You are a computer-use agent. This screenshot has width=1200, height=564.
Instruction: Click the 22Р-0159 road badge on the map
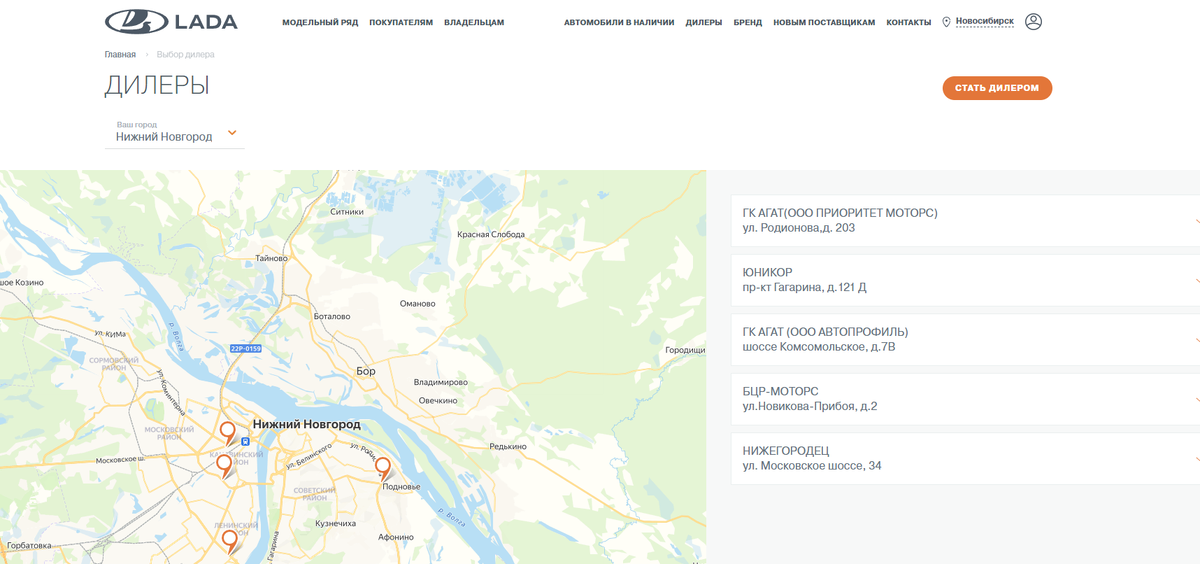pos(246,349)
